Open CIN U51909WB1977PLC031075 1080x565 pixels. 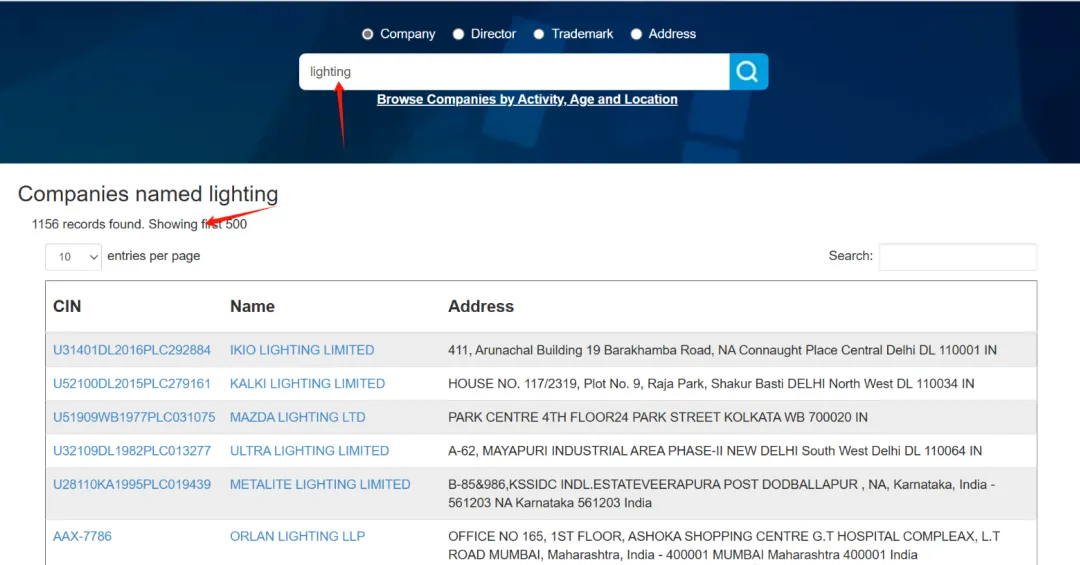coord(134,418)
